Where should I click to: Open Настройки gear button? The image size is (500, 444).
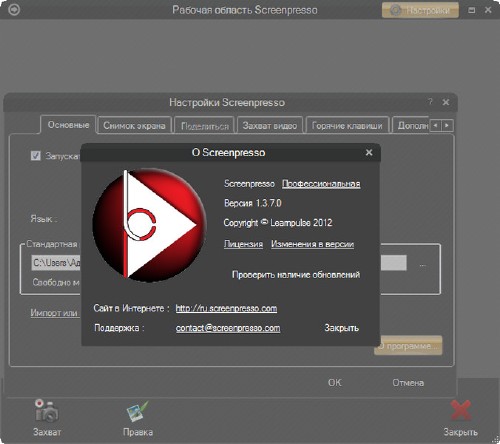420,10
